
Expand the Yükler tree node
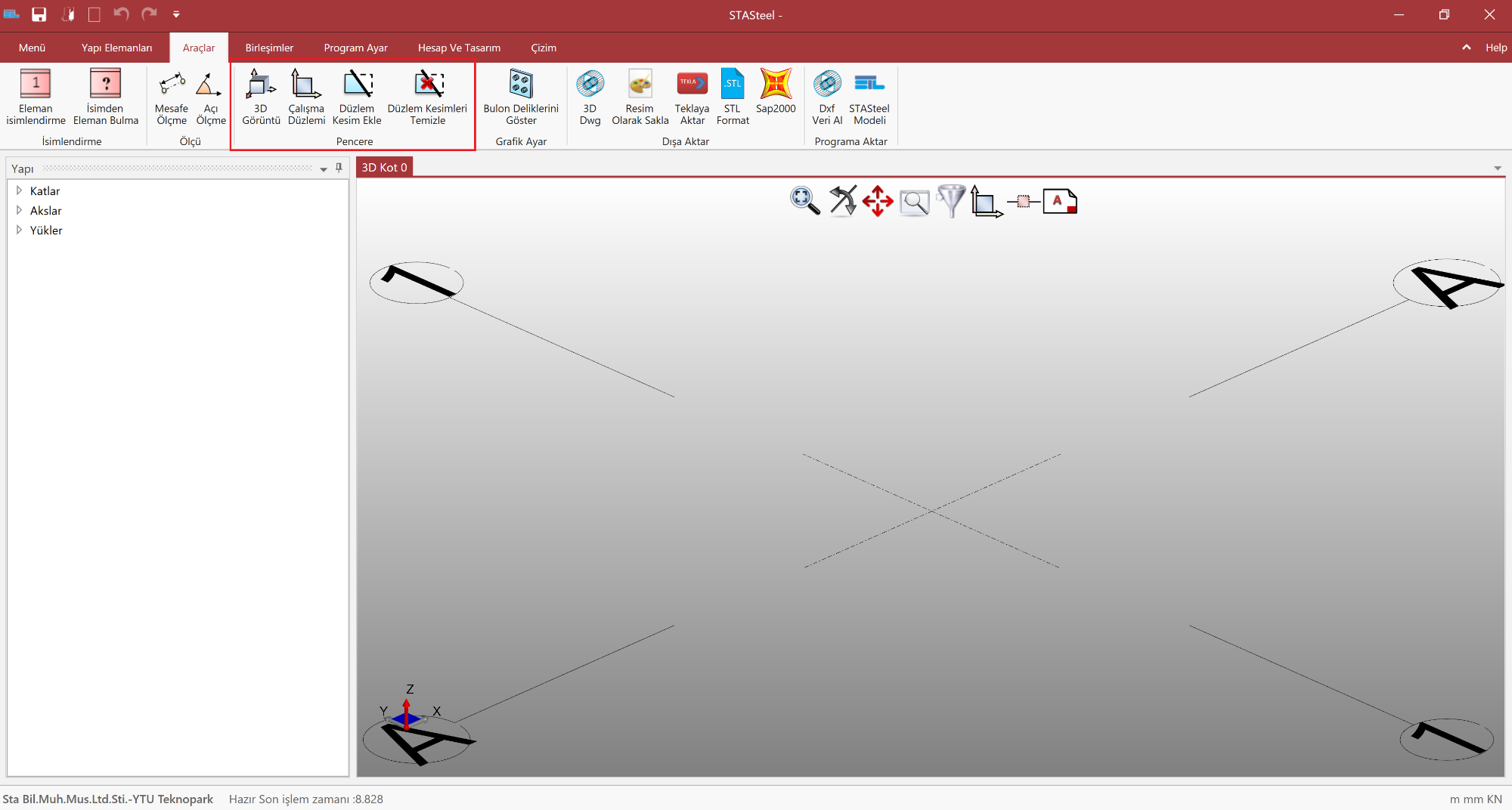point(19,230)
